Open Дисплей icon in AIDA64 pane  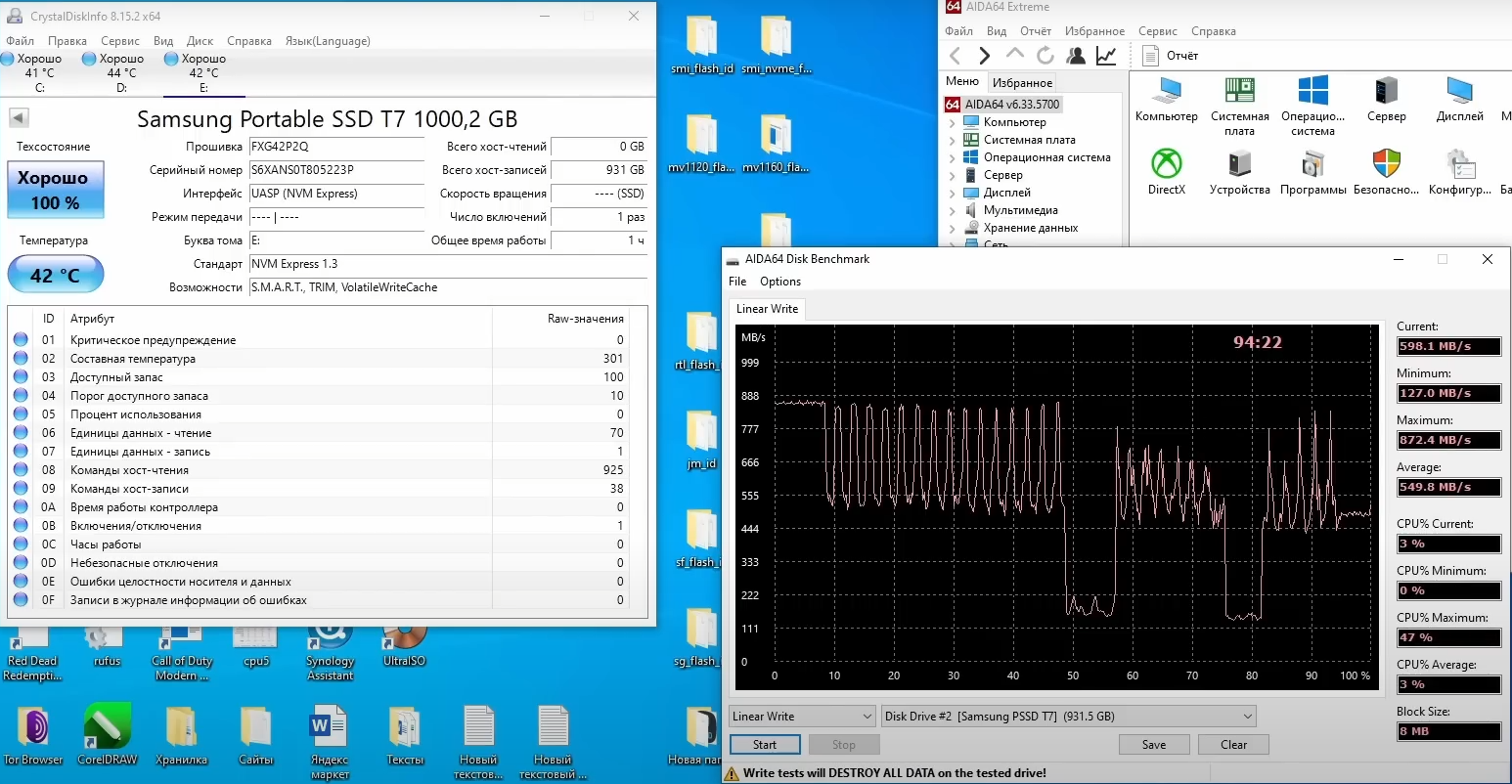[1459, 100]
